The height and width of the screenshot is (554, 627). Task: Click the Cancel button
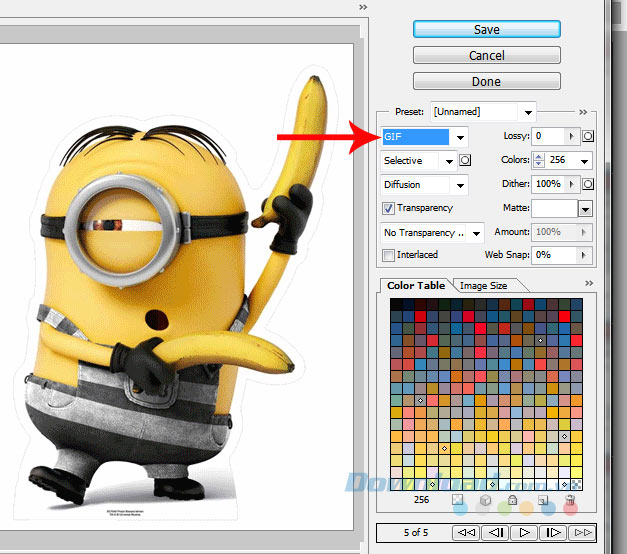pyautogui.click(x=486, y=55)
